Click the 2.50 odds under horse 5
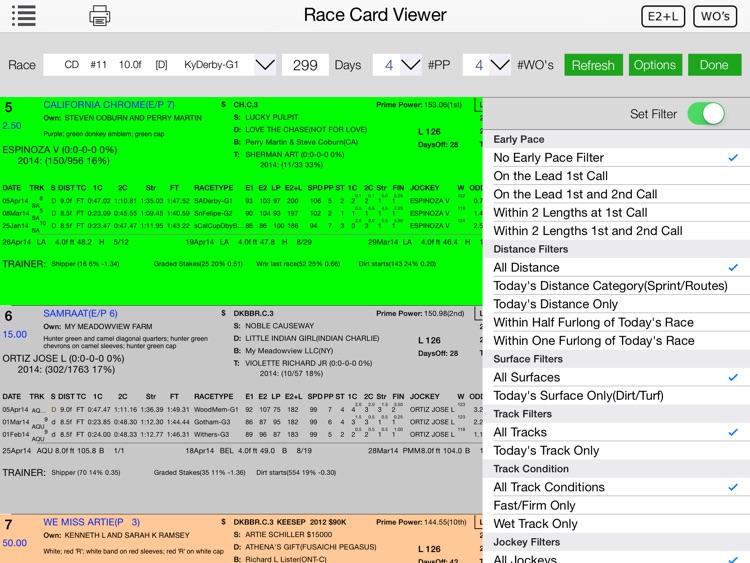This screenshot has width=750, height=563. [12, 125]
